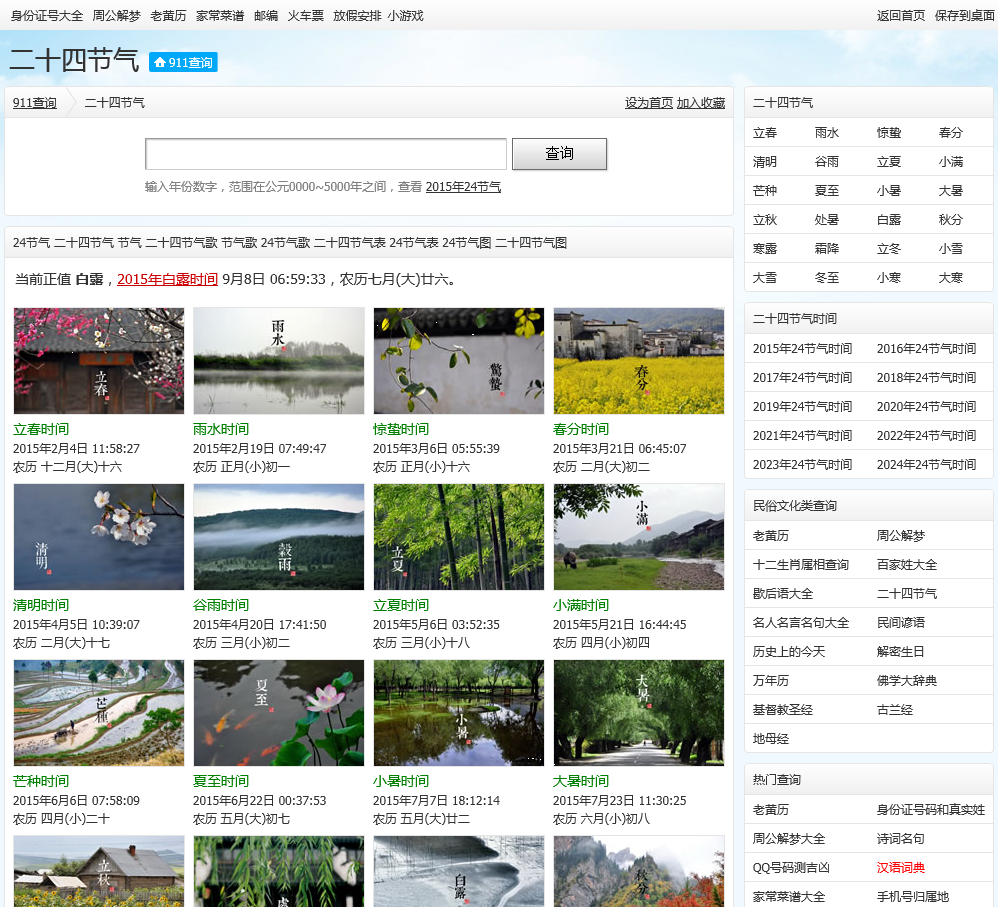Screen dimensions: 998x907
Task: Open 火车票 in the top menu
Action: click(305, 16)
